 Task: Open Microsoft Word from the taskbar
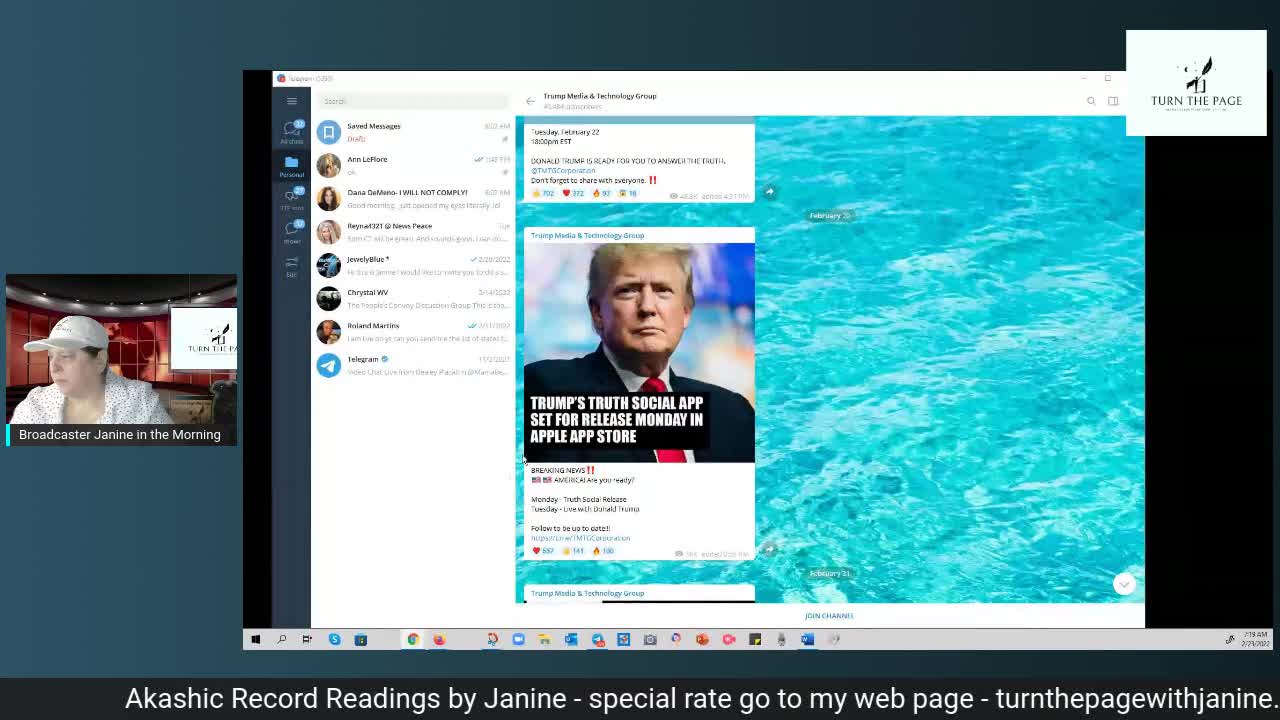pos(808,639)
